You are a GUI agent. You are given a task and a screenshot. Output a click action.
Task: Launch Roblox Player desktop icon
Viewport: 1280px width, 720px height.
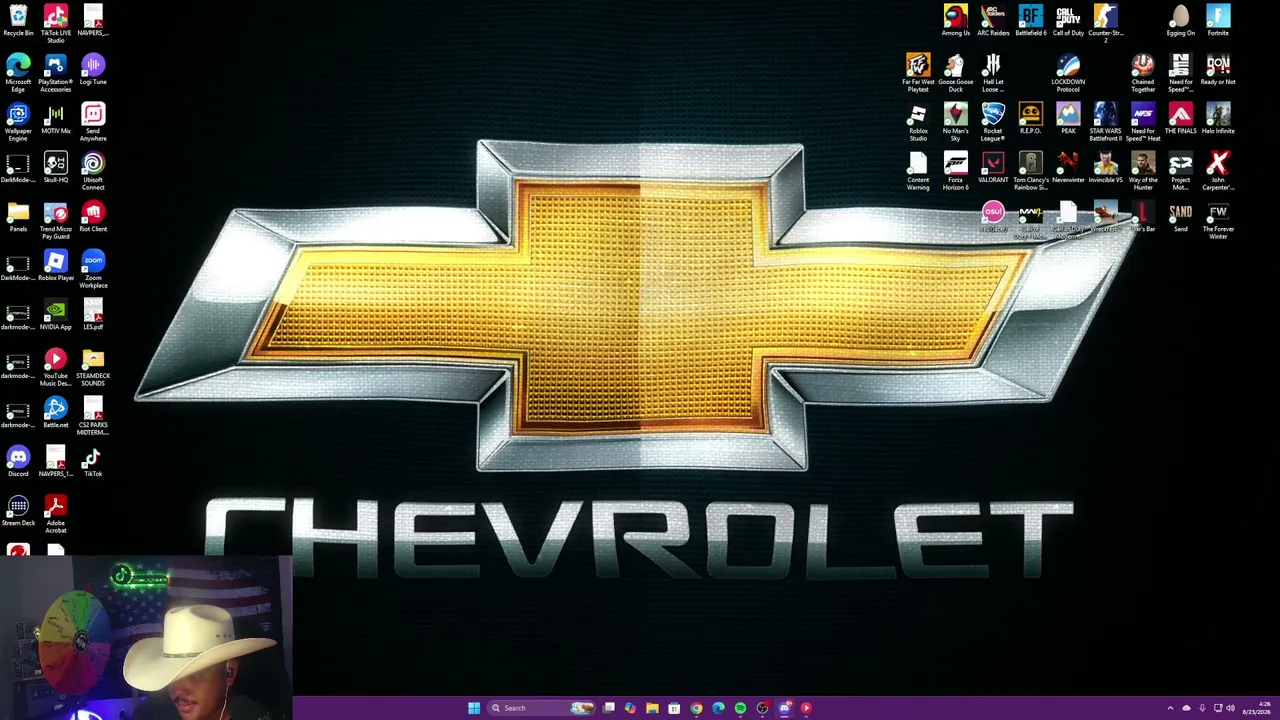coord(56,265)
